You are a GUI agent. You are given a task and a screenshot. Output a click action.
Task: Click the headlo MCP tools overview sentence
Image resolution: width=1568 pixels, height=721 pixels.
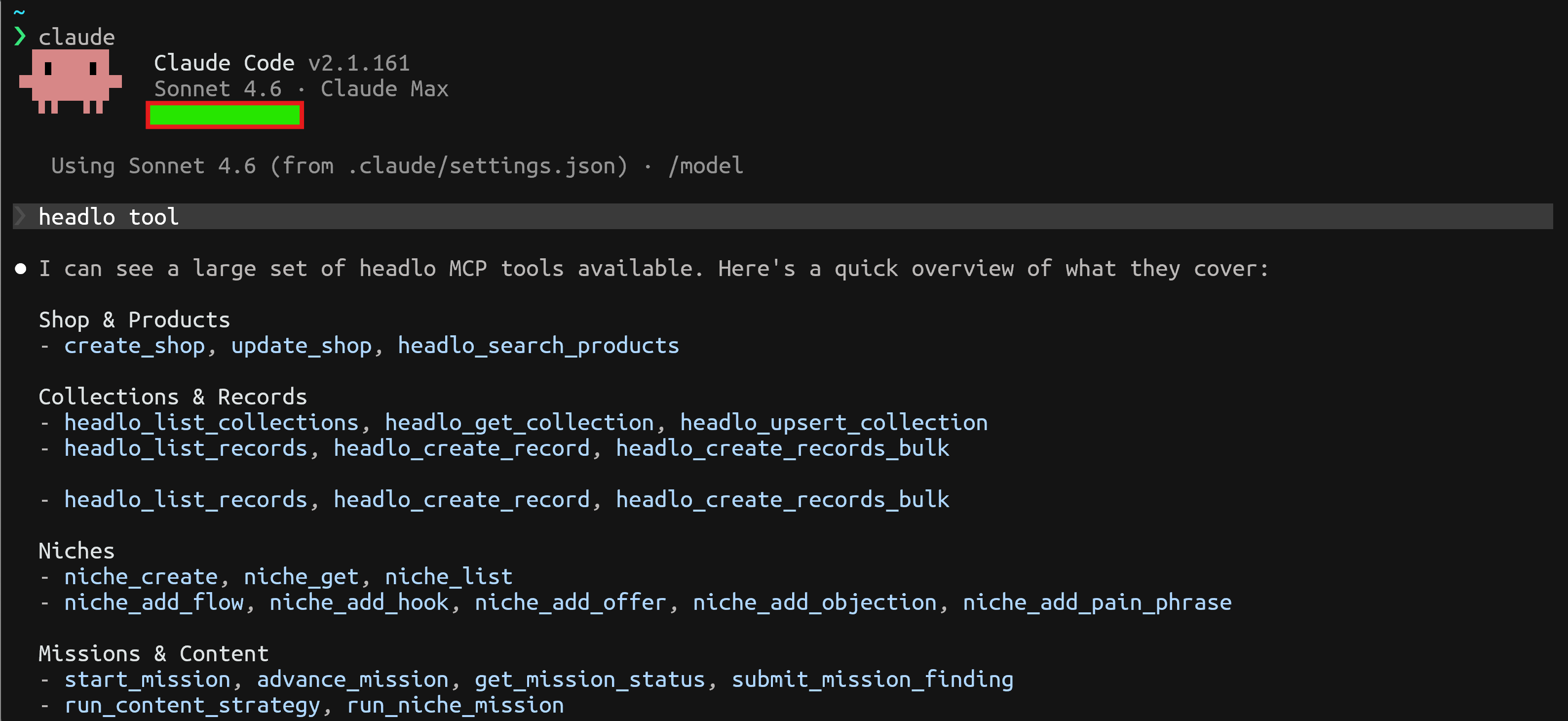click(654, 269)
